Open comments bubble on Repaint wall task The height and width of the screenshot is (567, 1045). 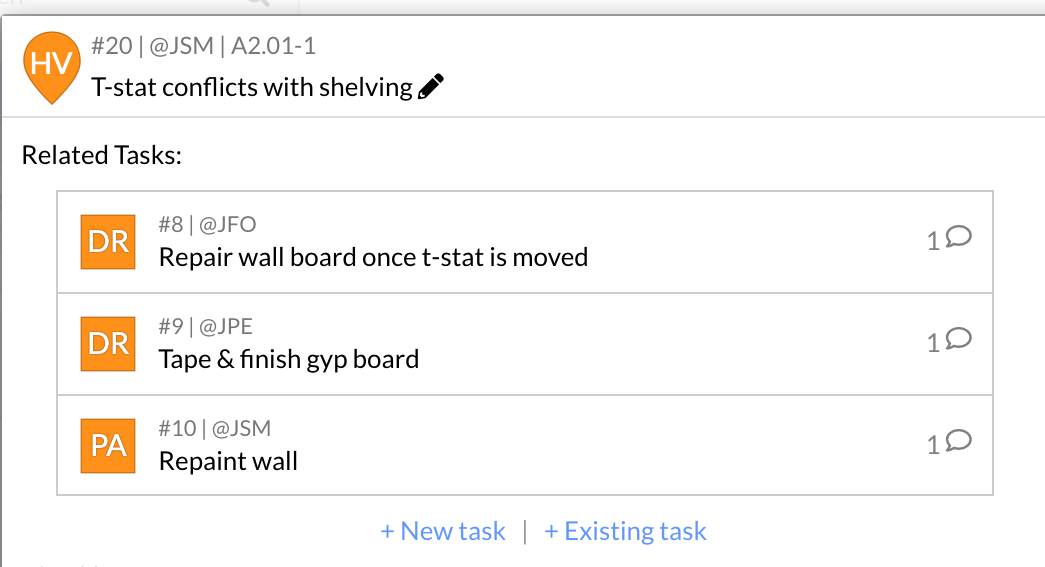pyautogui.click(x=958, y=440)
